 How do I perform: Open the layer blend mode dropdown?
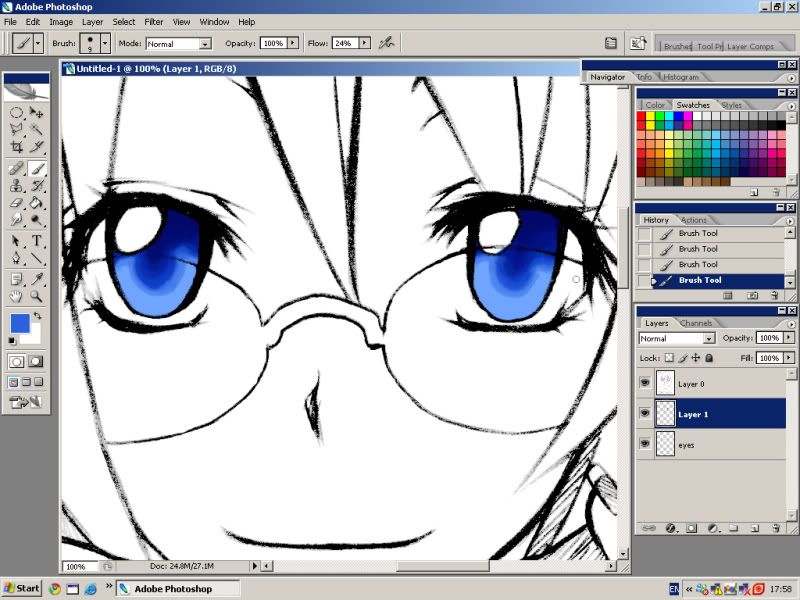pyautogui.click(x=709, y=338)
